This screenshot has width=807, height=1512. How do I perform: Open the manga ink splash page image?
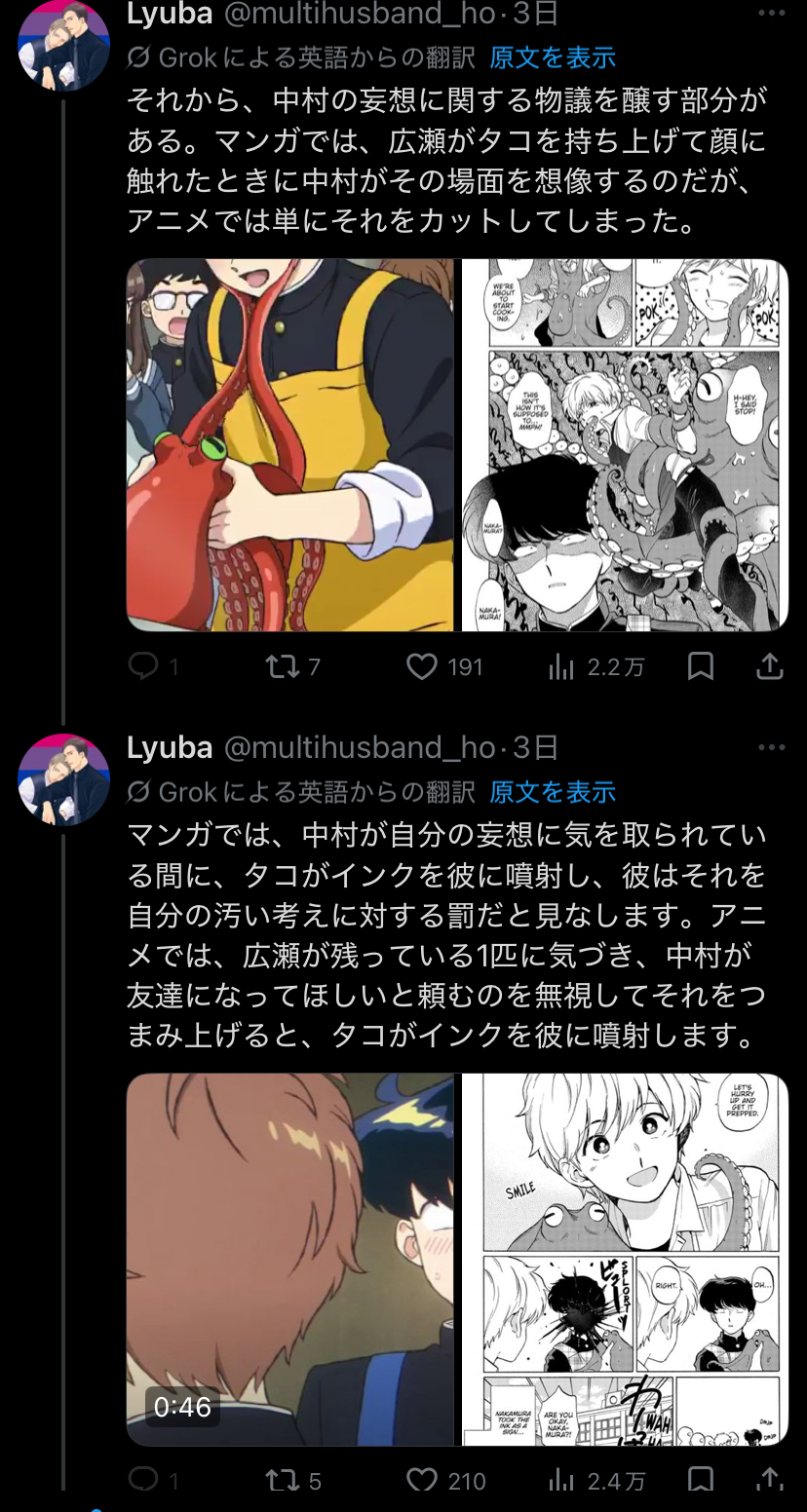[625, 1260]
